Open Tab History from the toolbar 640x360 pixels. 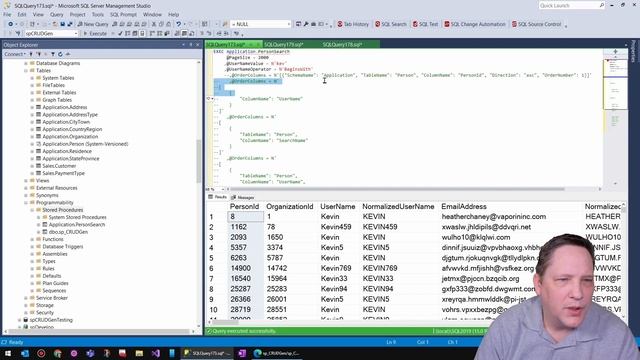point(353,24)
